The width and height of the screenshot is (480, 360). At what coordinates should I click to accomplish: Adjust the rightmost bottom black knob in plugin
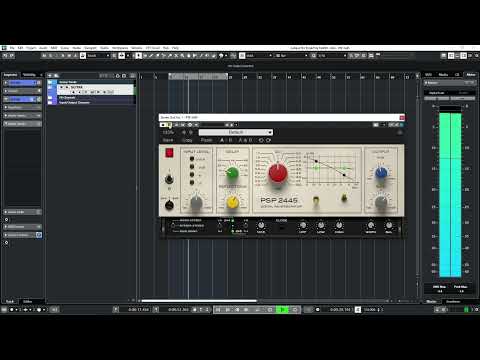coord(389,226)
